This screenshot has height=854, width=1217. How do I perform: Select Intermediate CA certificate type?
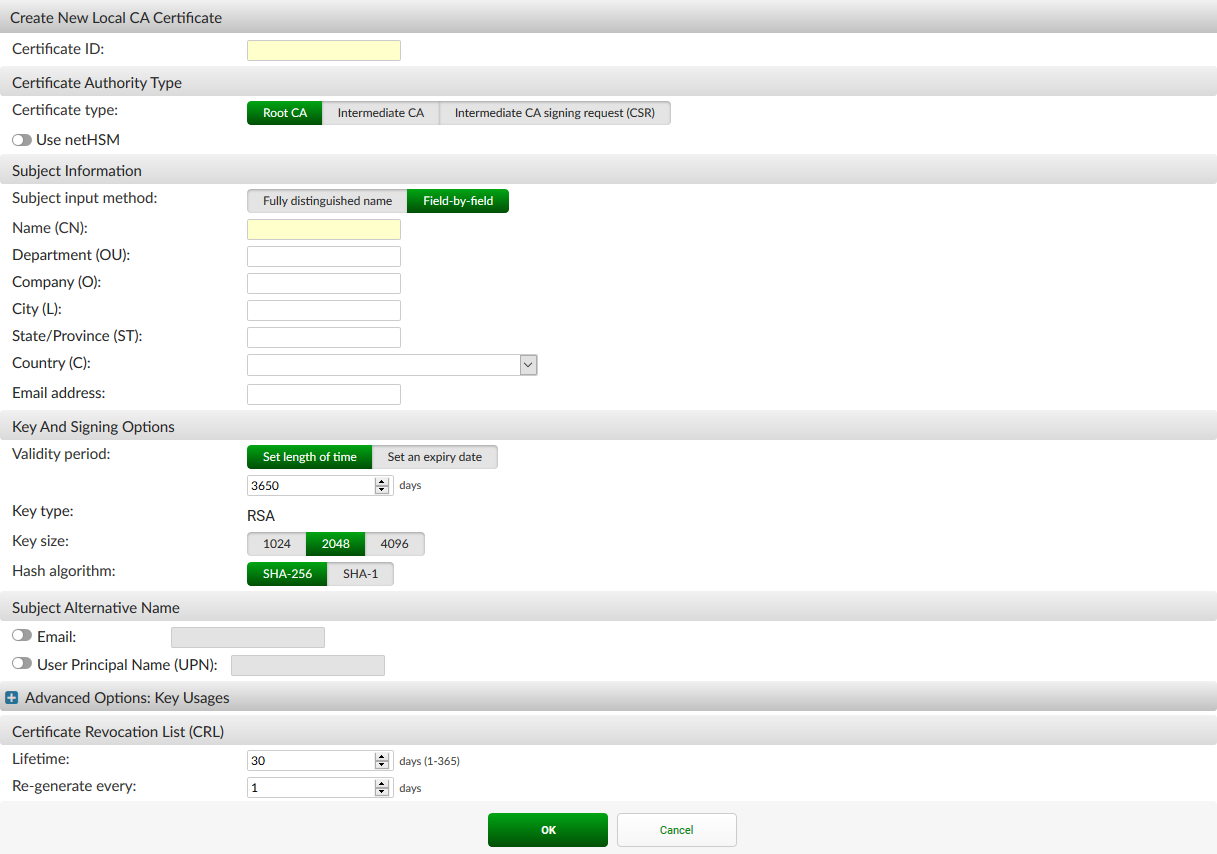tap(381, 113)
